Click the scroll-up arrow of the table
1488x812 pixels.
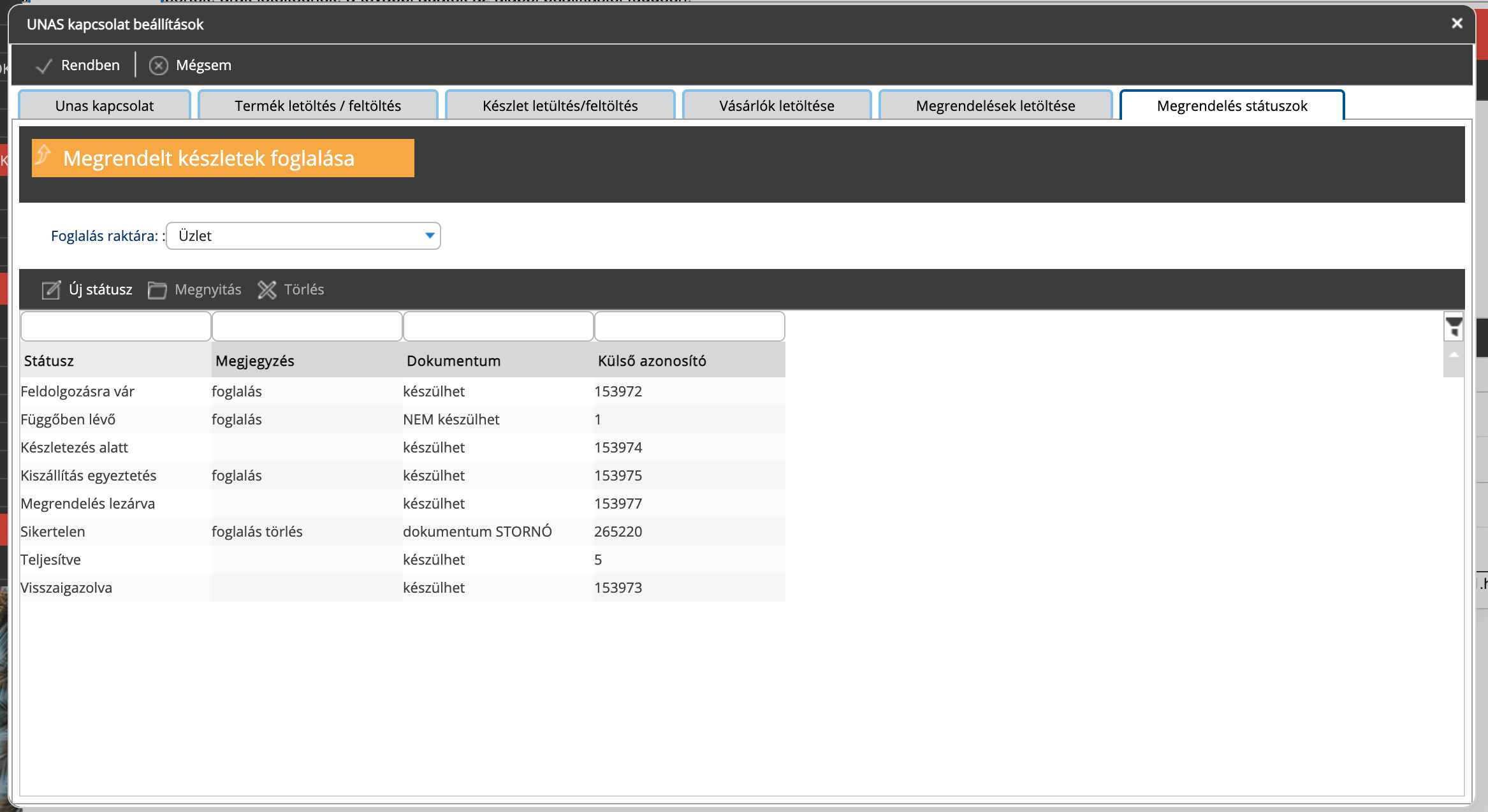(1454, 354)
